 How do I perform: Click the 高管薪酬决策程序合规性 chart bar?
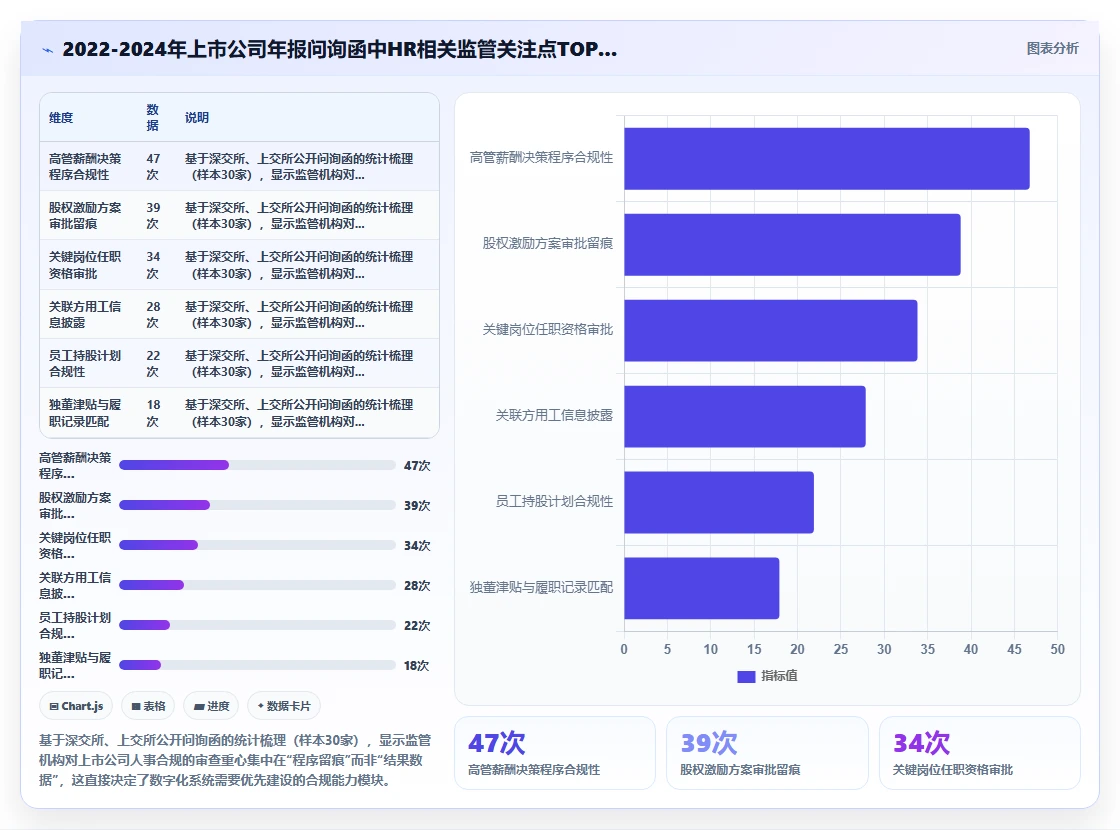826,159
